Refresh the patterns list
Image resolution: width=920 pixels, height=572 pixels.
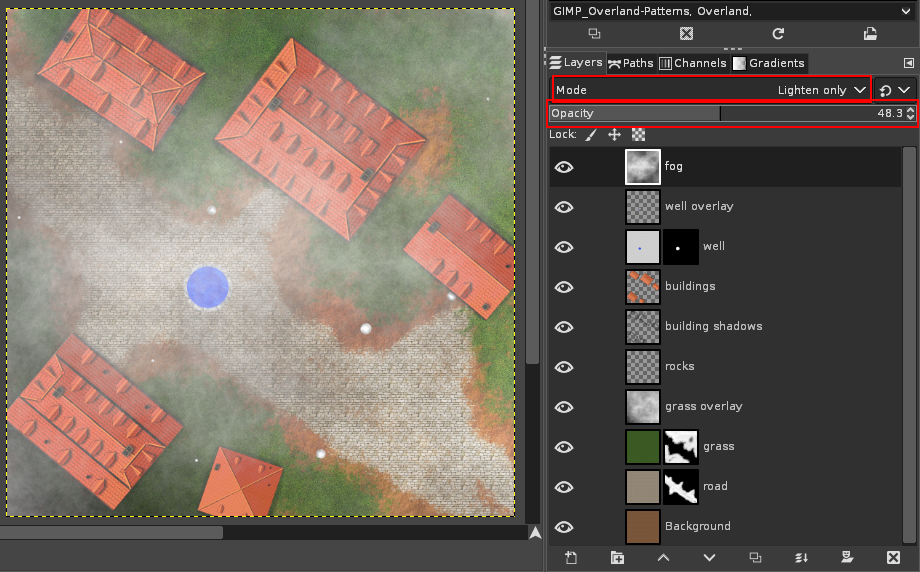[x=778, y=33]
